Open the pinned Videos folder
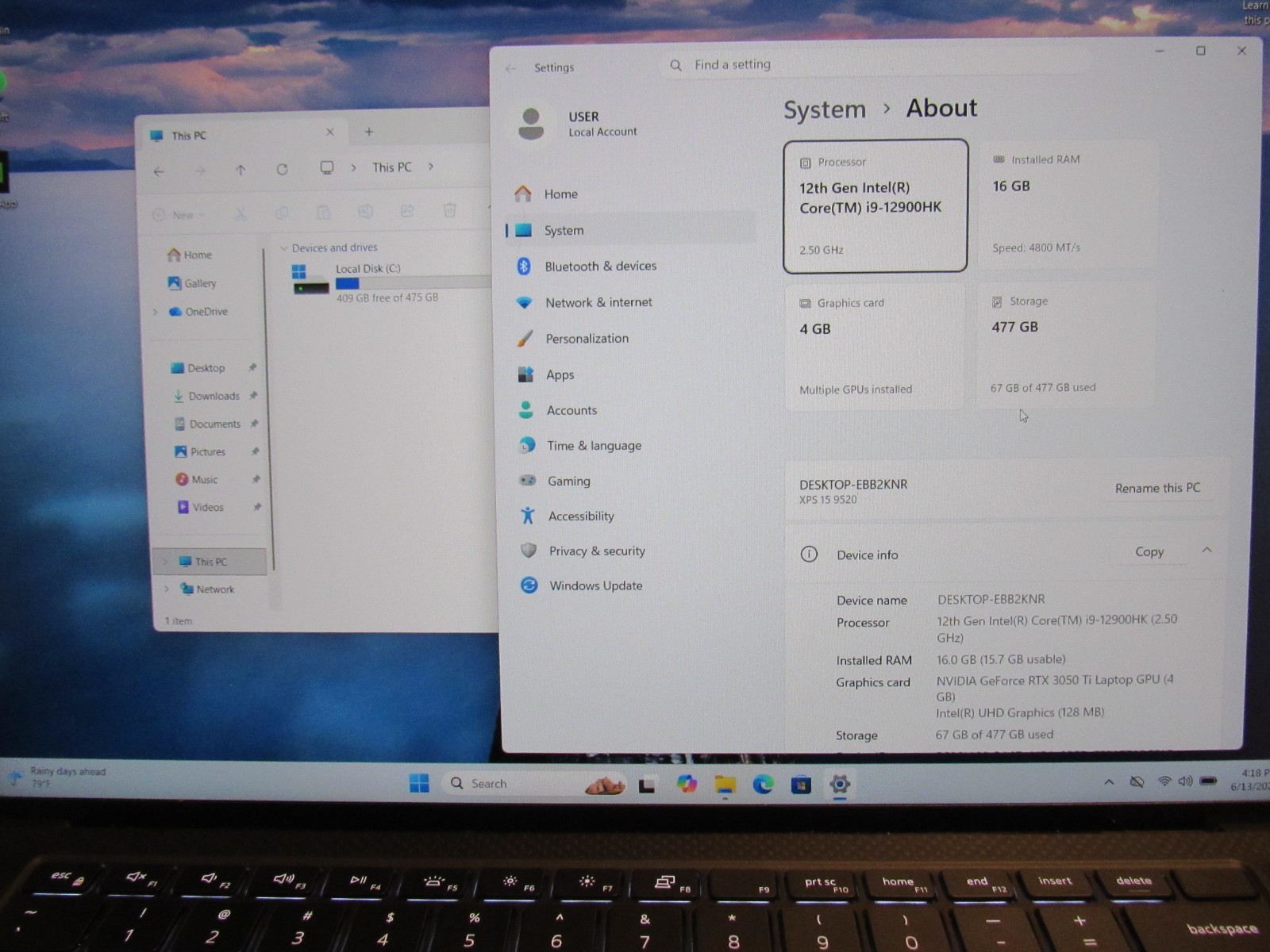 (x=200, y=507)
